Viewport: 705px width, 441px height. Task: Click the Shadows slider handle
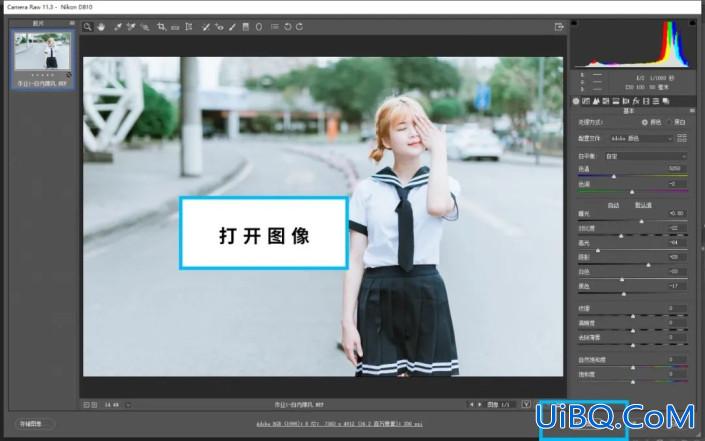pos(648,265)
